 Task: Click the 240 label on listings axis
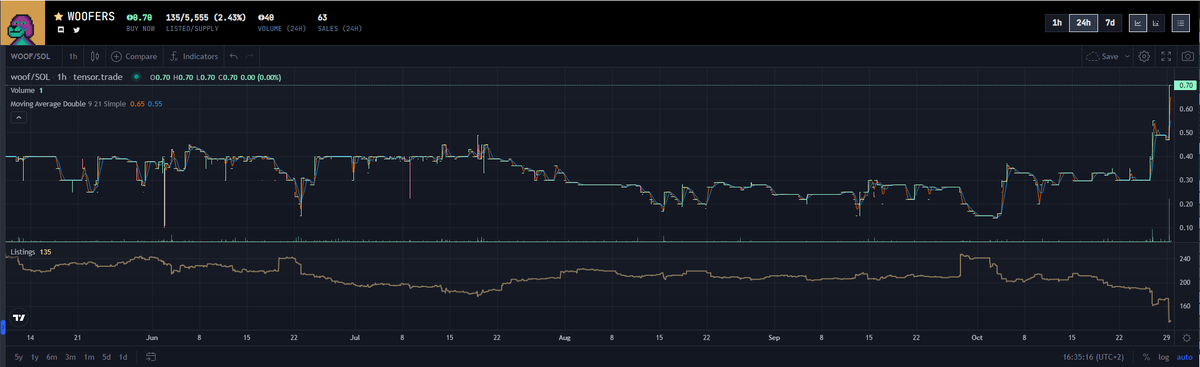(1186, 259)
